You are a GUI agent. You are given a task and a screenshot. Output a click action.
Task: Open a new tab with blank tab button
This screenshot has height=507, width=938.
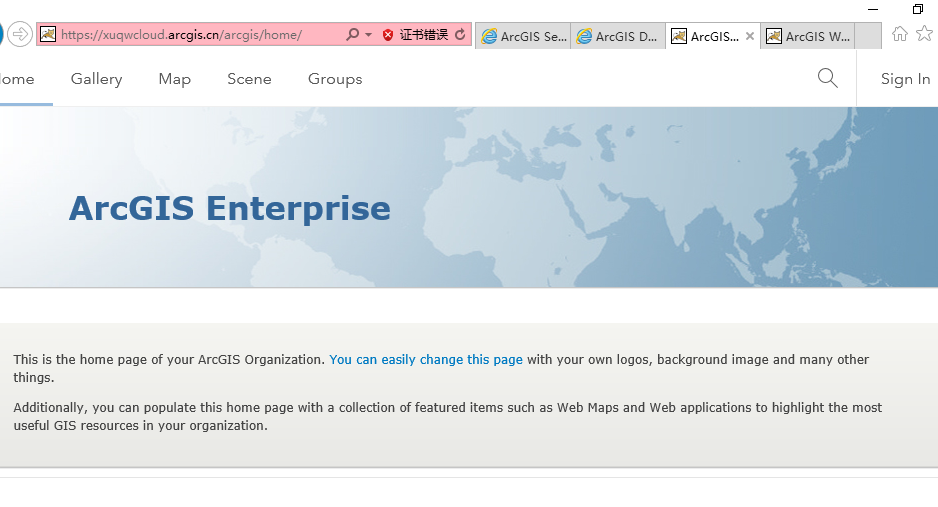click(x=868, y=36)
